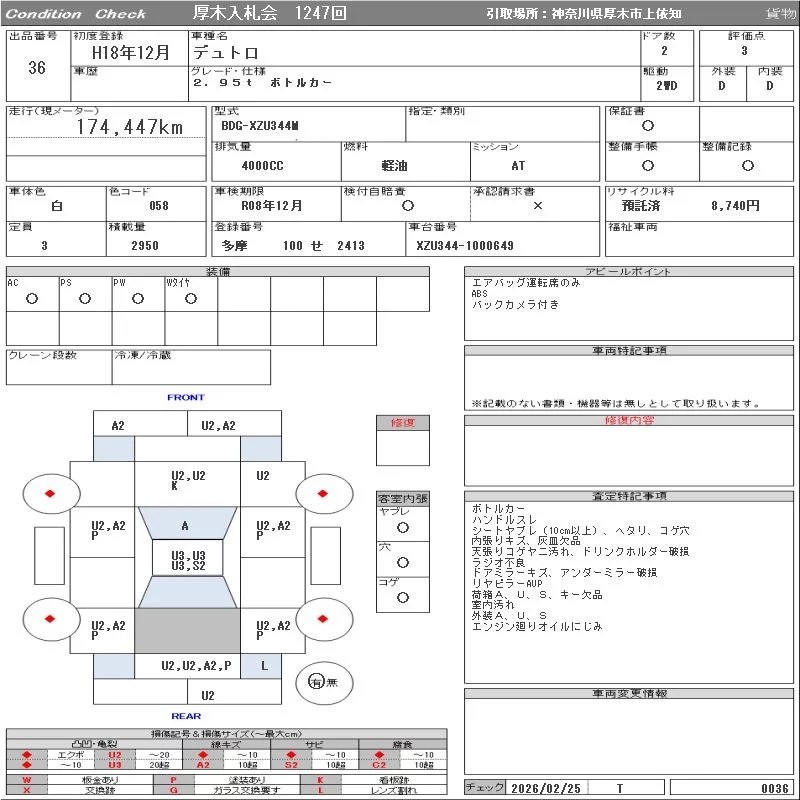
Task: Click the overall score 3 under 評価点
Action: pos(744,51)
